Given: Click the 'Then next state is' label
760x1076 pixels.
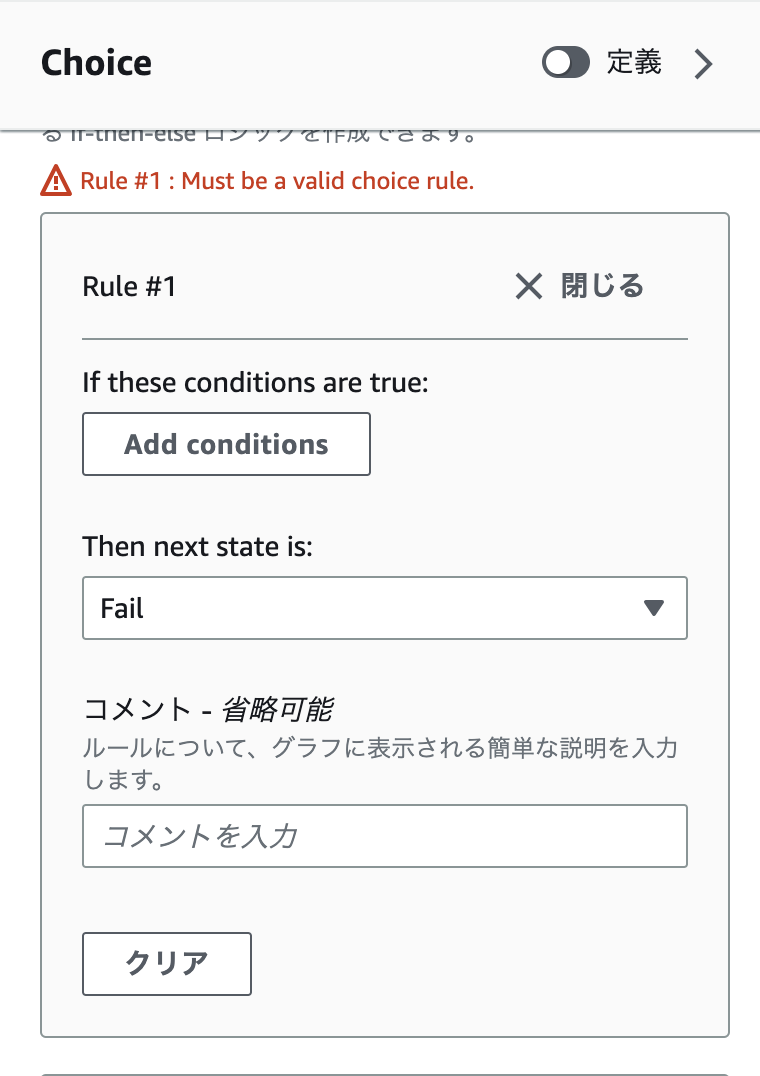Looking at the screenshot, I should 197,546.
